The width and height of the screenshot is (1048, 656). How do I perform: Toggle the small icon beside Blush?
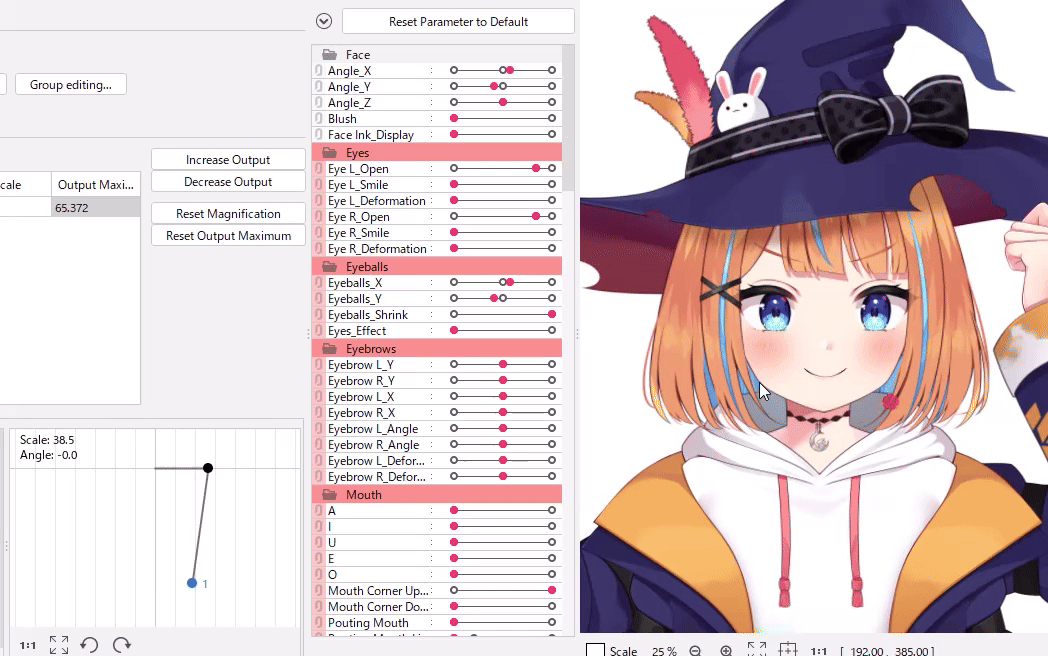click(319, 118)
